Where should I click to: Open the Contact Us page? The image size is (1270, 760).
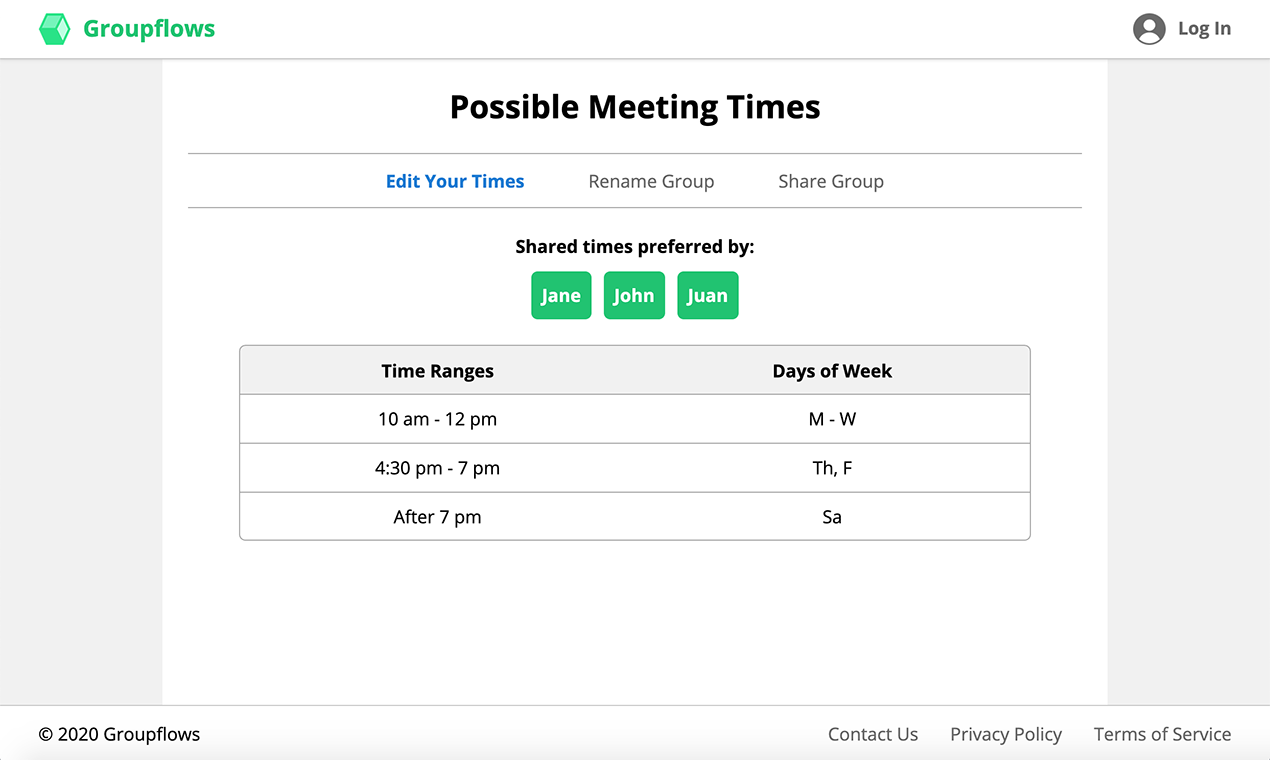click(x=873, y=734)
